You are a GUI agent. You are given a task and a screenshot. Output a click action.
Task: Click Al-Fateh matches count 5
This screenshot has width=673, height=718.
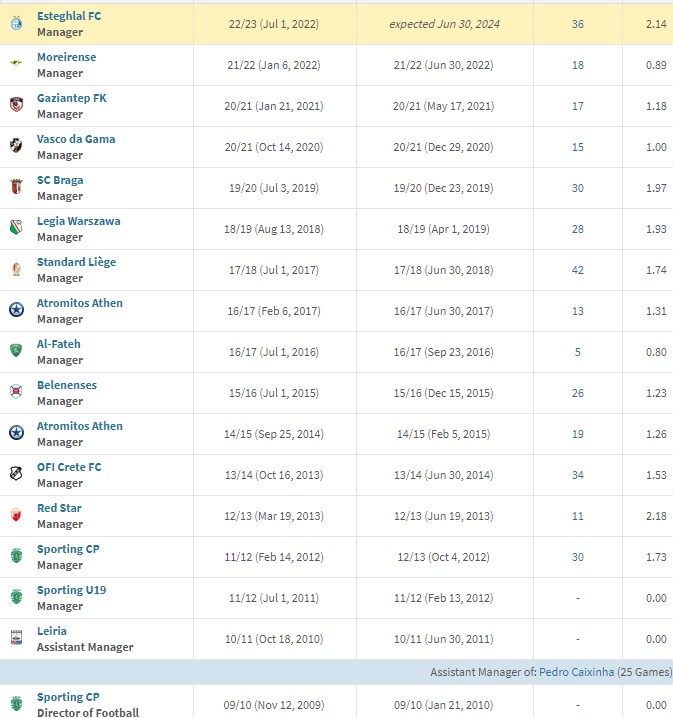click(578, 352)
